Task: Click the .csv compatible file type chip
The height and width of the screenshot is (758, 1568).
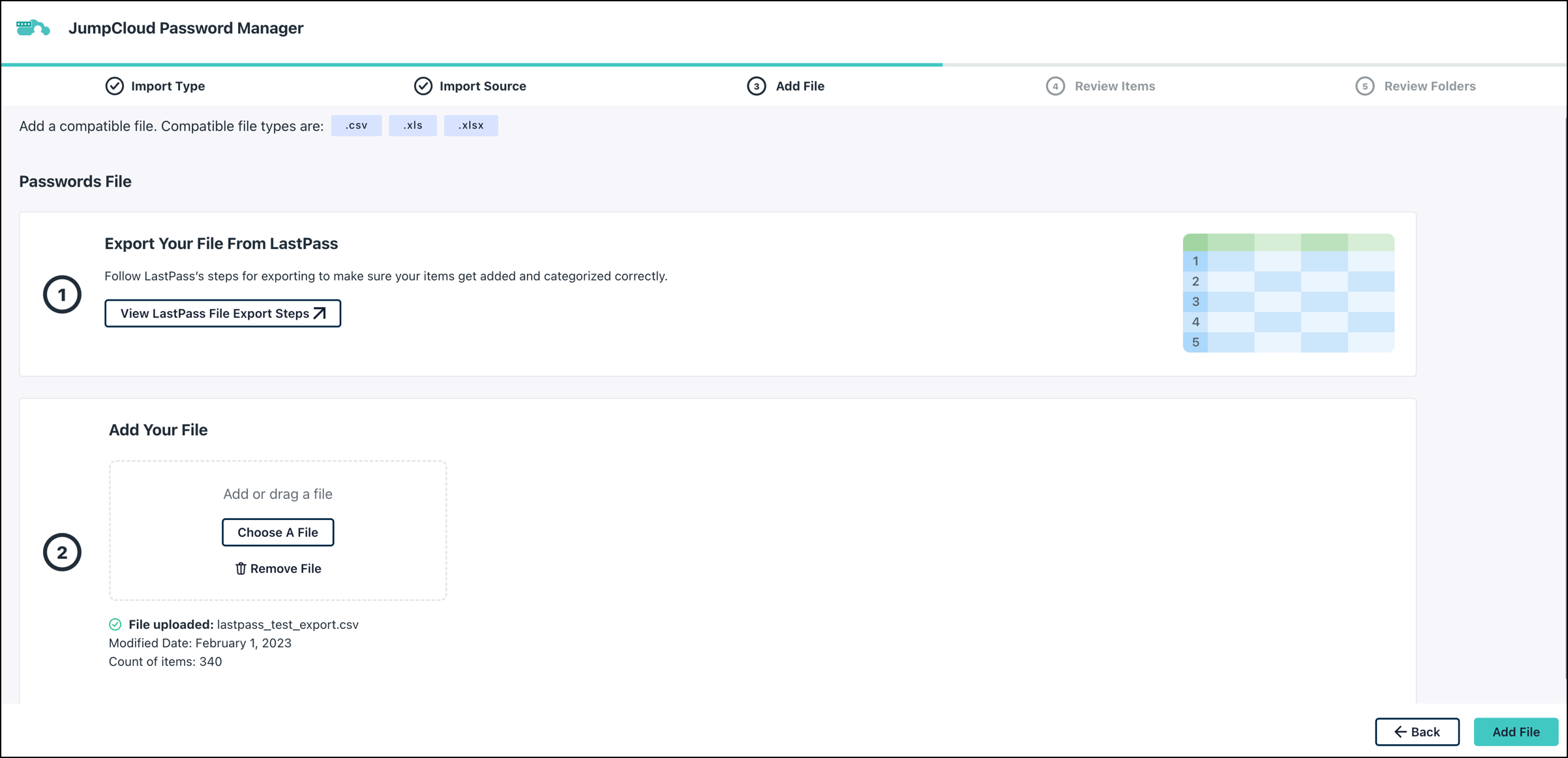Action: click(357, 125)
